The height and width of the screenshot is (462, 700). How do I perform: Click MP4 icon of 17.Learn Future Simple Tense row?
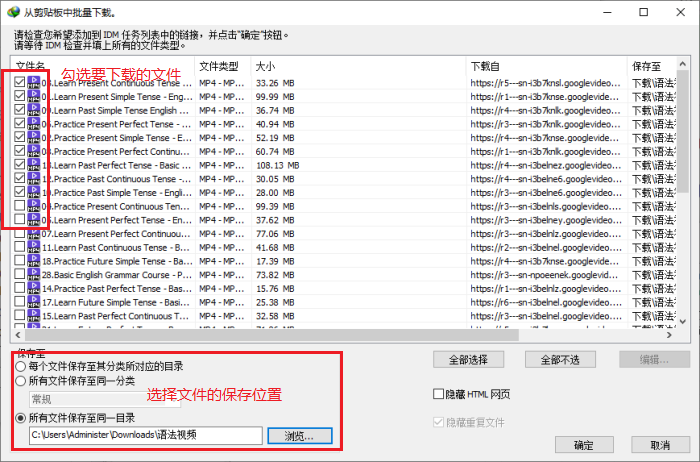[x=33, y=302]
